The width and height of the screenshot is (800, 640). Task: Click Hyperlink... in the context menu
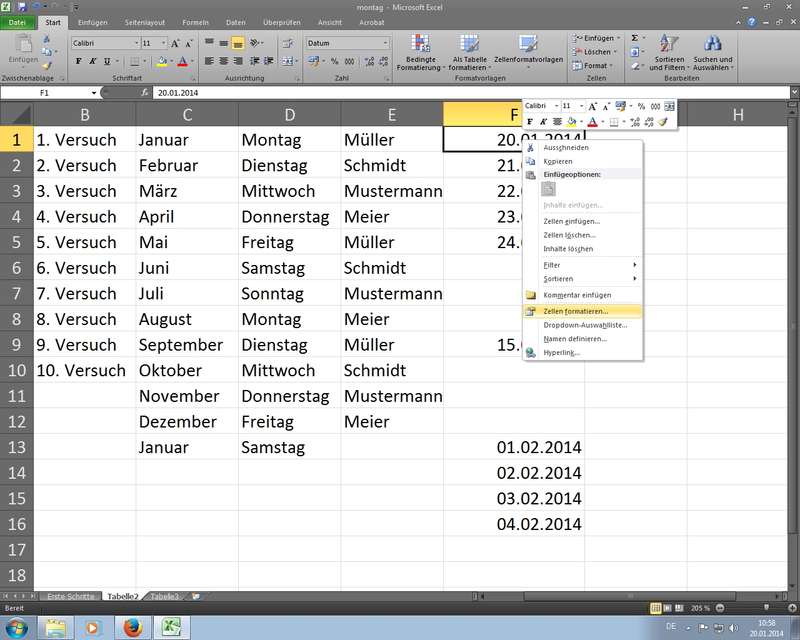[x=582, y=353]
